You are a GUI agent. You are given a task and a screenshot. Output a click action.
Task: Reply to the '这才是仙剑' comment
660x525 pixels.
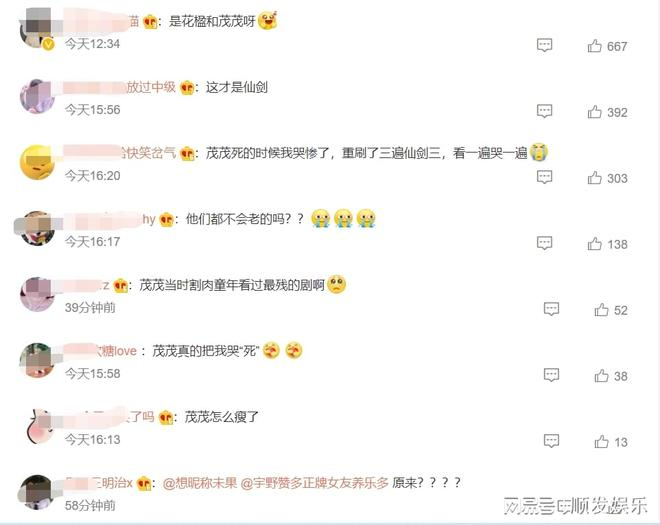coord(544,111)
